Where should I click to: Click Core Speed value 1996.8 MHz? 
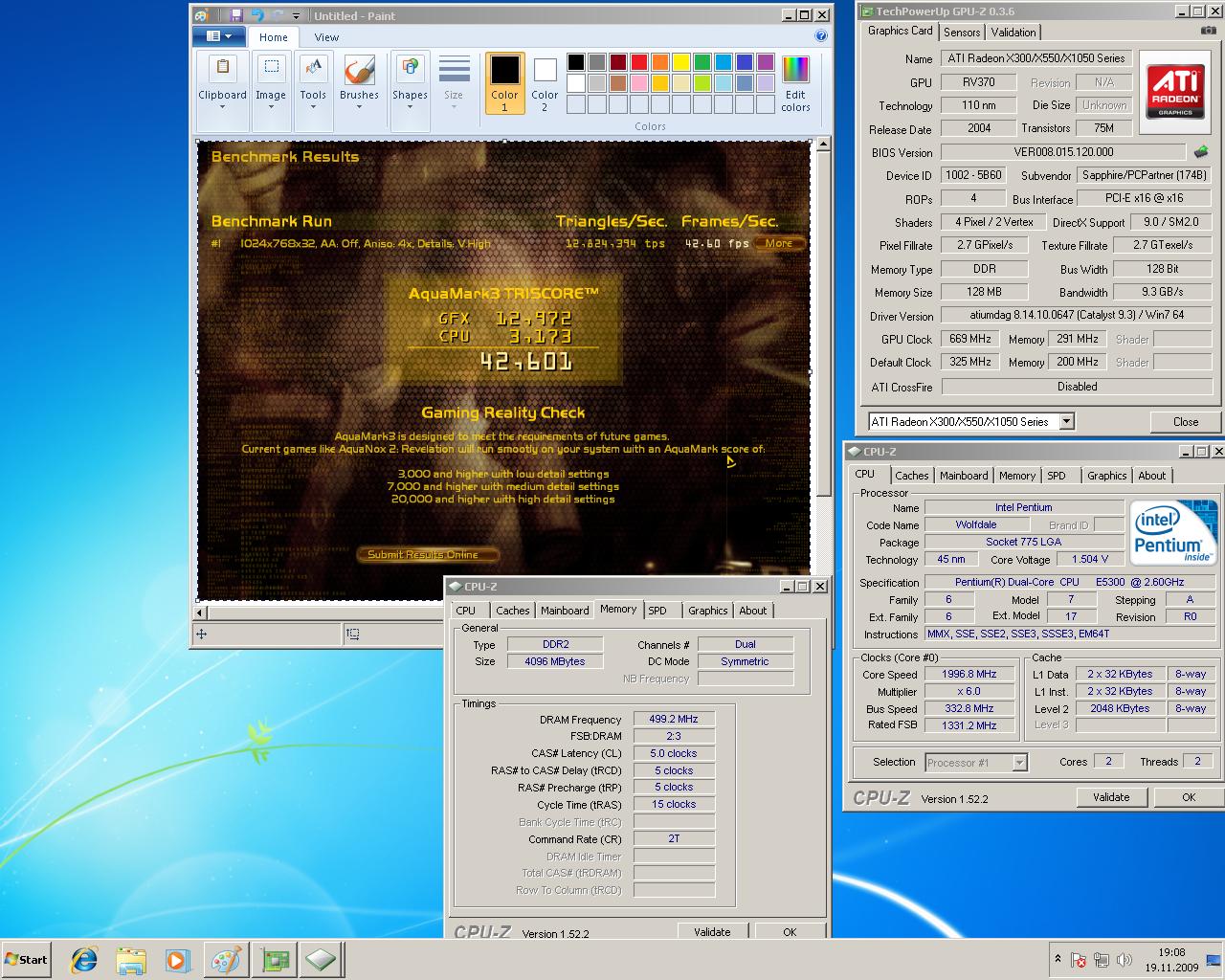[x=969, y=674]
